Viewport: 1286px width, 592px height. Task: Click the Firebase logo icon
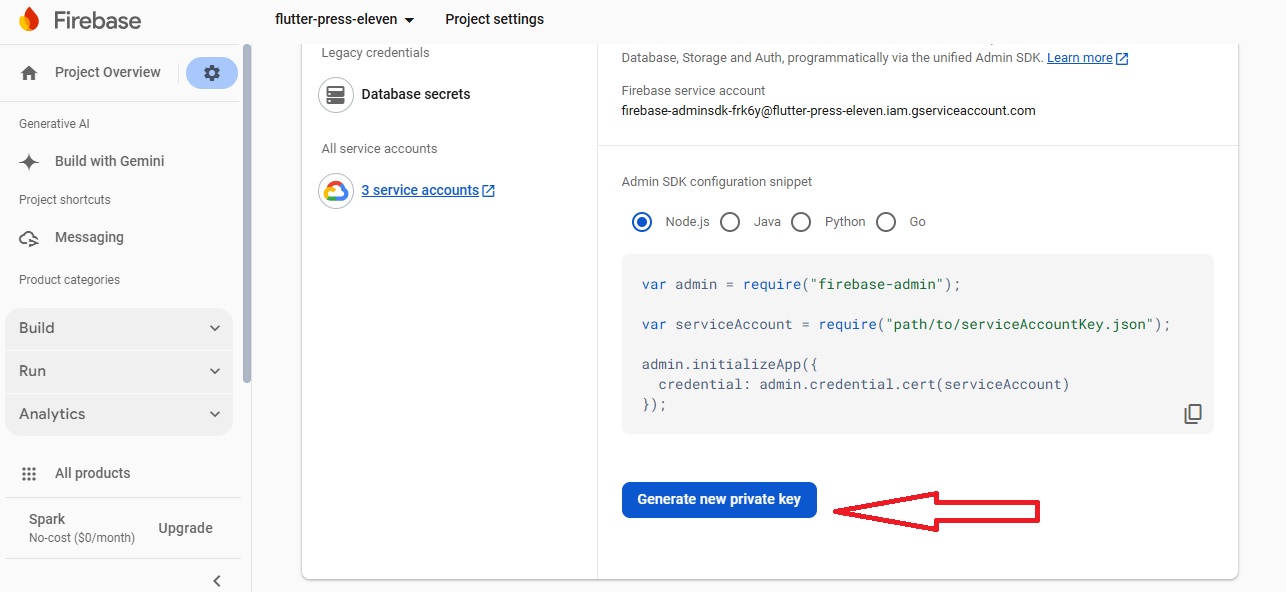[29, 19]
